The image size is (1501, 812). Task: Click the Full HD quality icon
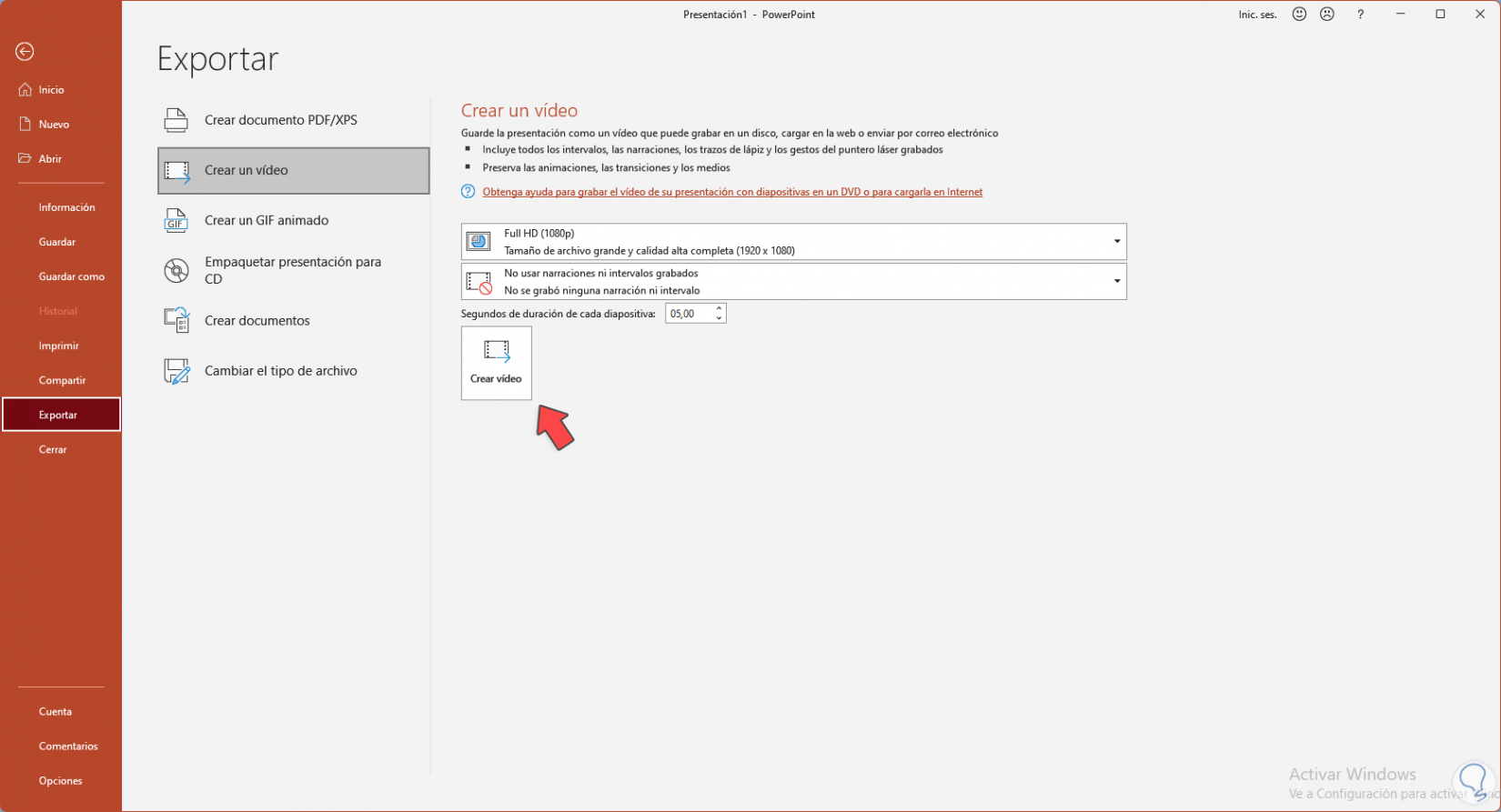(479, 242)
